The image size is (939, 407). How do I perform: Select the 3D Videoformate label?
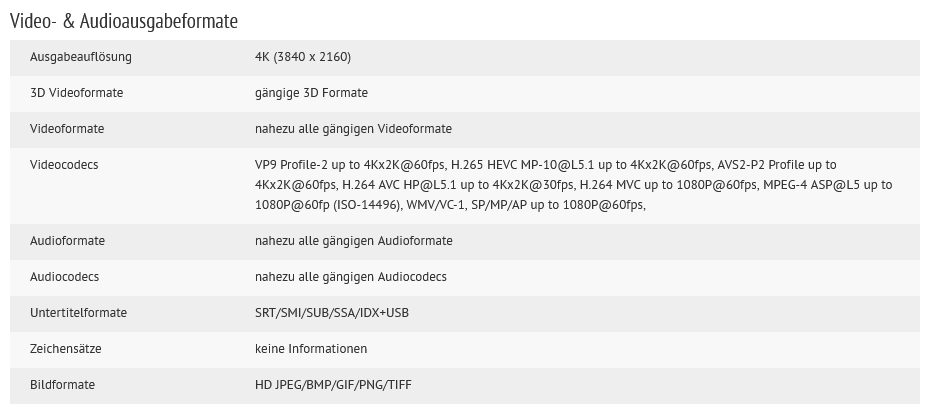pyautogui.click(x=77, y=93)
